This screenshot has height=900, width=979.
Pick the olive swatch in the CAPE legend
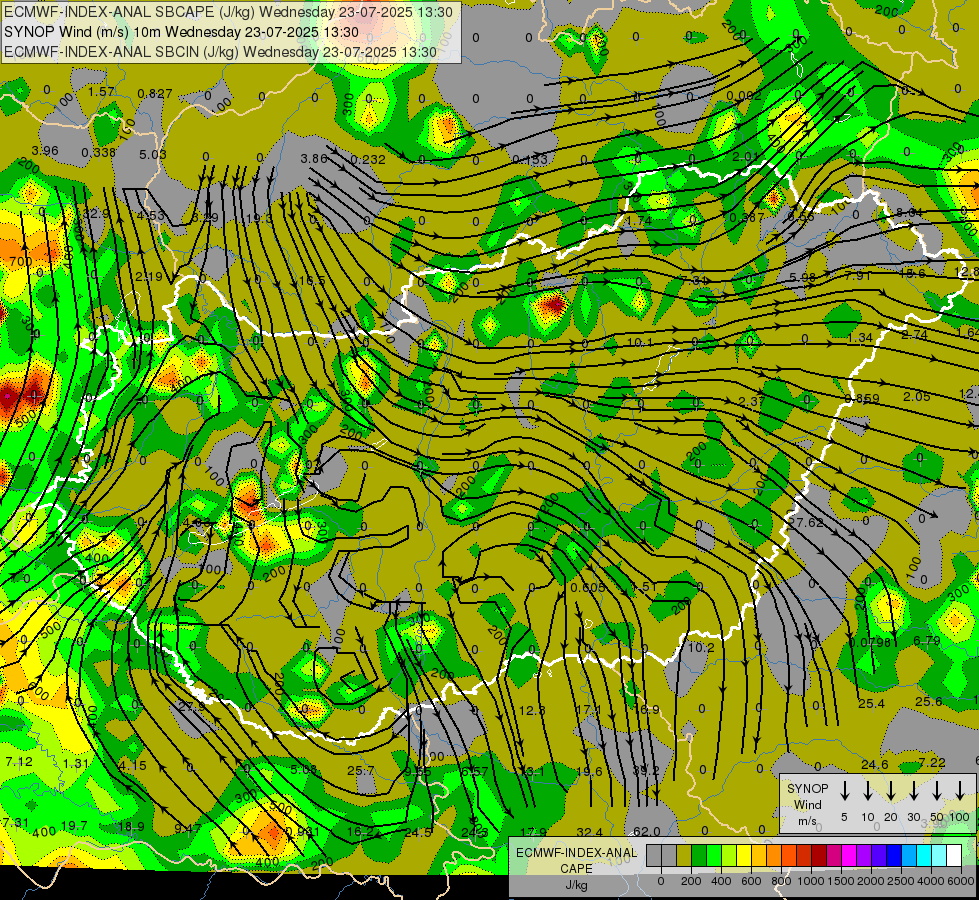pyautogui.click(x=684, y=856)
